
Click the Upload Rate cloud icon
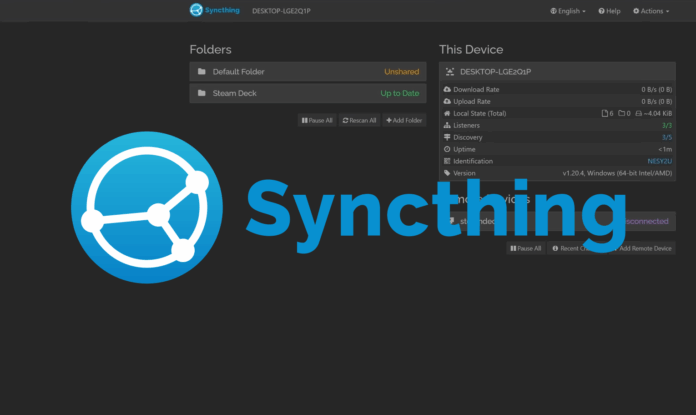click(x=447, y=102)
